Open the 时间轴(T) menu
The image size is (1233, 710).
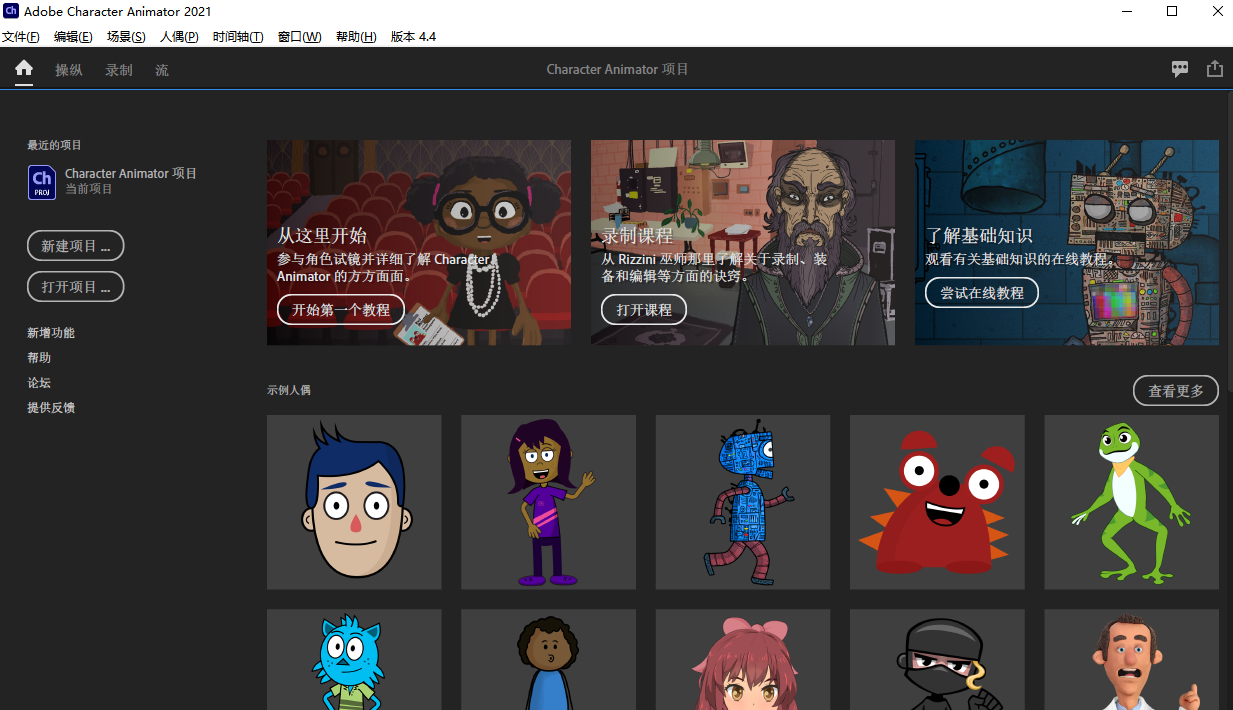238,37
